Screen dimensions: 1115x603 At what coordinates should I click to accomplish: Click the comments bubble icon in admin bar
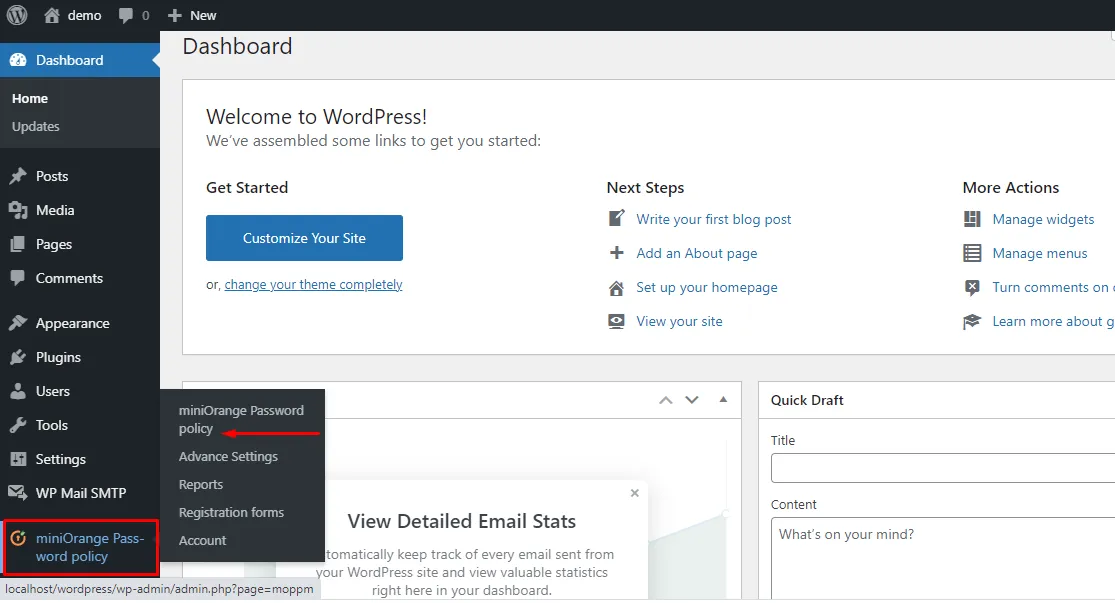(126, 16)
